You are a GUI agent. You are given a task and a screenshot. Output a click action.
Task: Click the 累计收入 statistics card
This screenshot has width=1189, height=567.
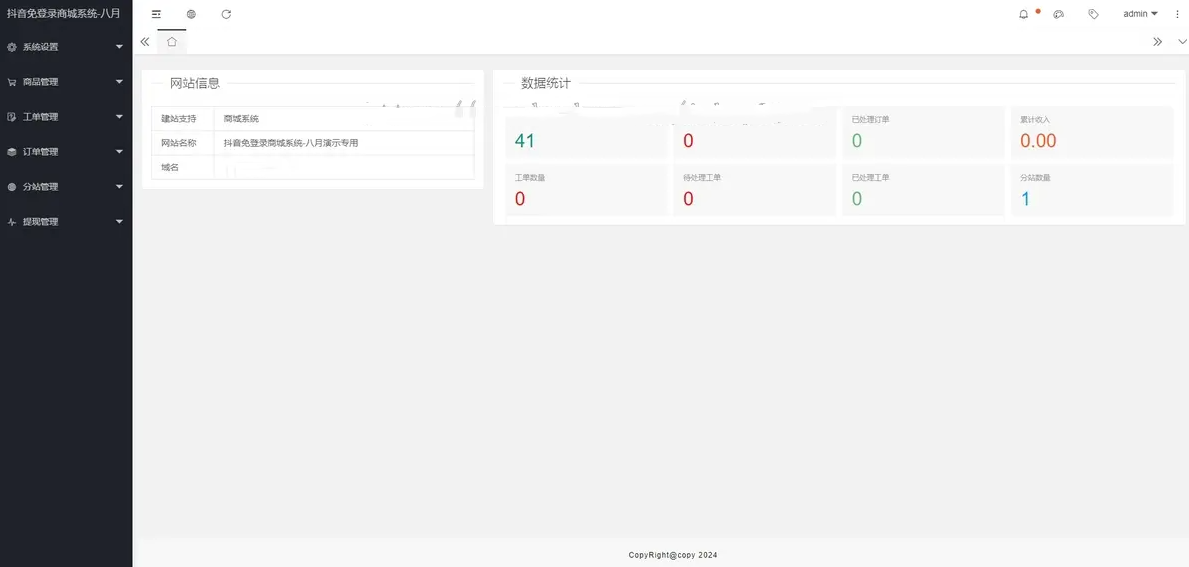pyautogui.click(x=1091, y=133)
